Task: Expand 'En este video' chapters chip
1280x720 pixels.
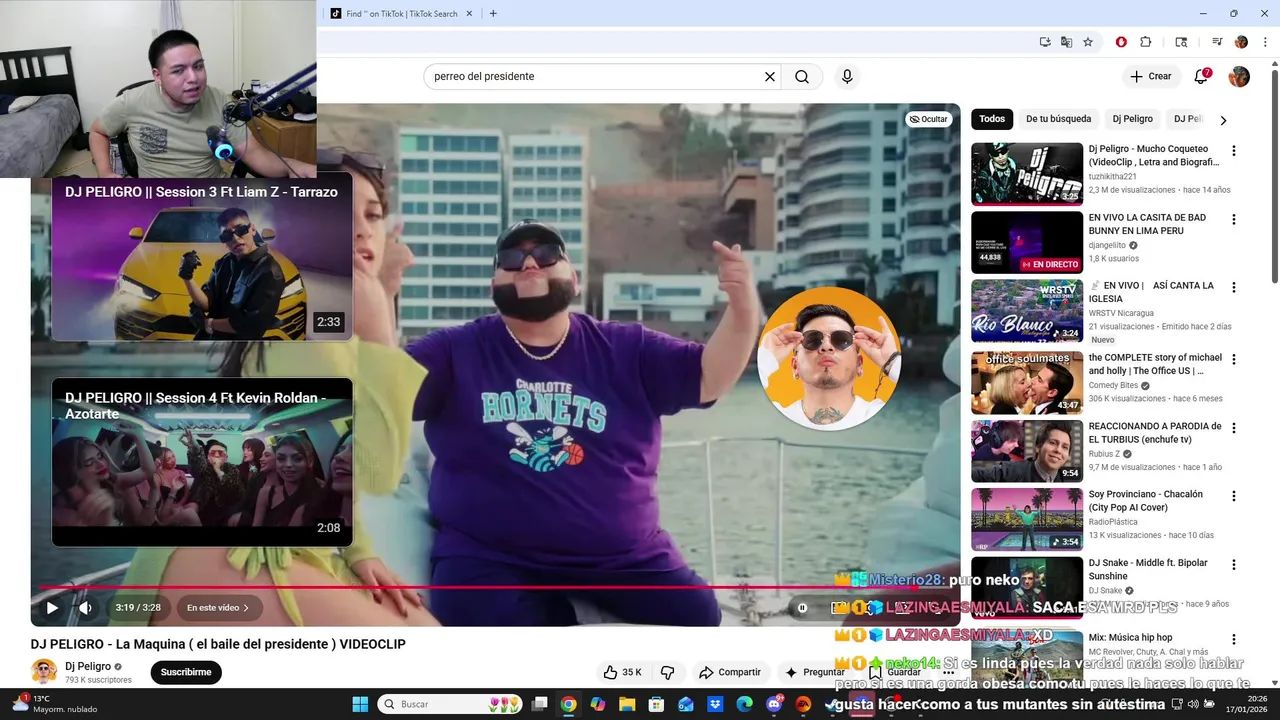Action: coord(218,607)
